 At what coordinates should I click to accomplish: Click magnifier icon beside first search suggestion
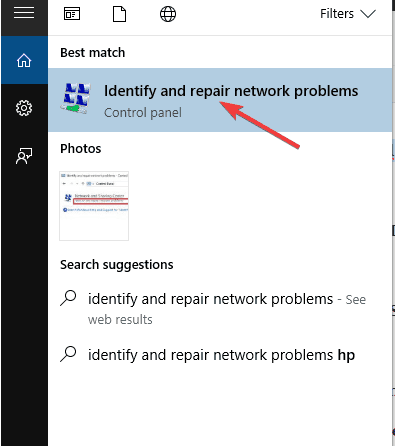click(68, 298)
